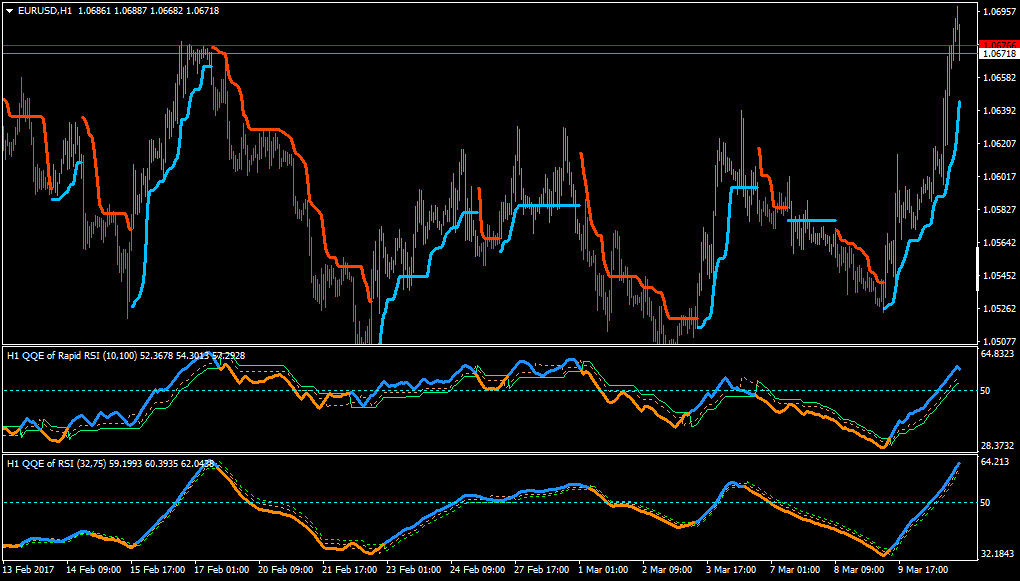
Task: Click the 15 Feb 17:00 time label
Action: [157, 569]
